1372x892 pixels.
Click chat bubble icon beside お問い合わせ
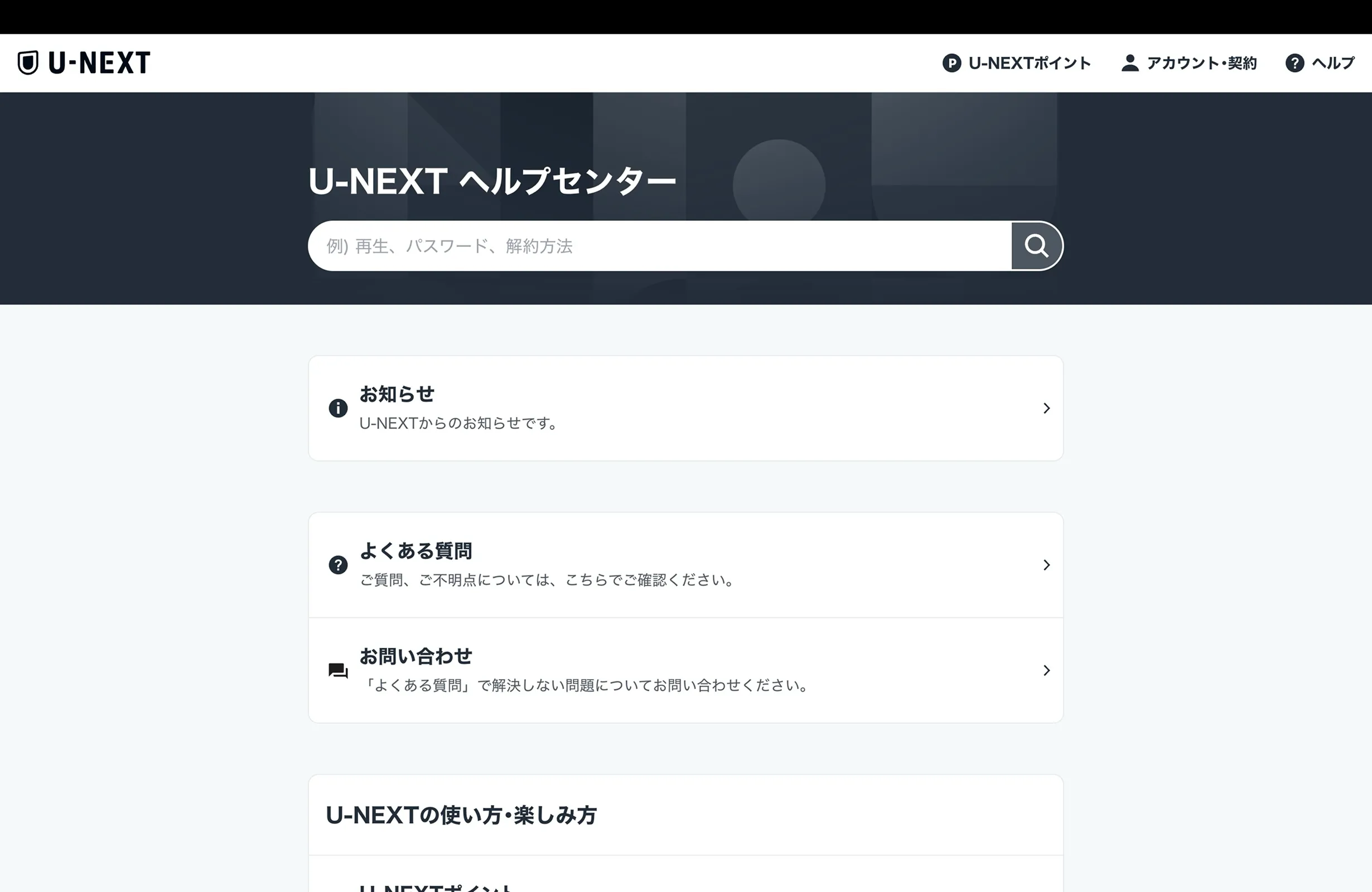pyautogui.click(x=338, y=670)
